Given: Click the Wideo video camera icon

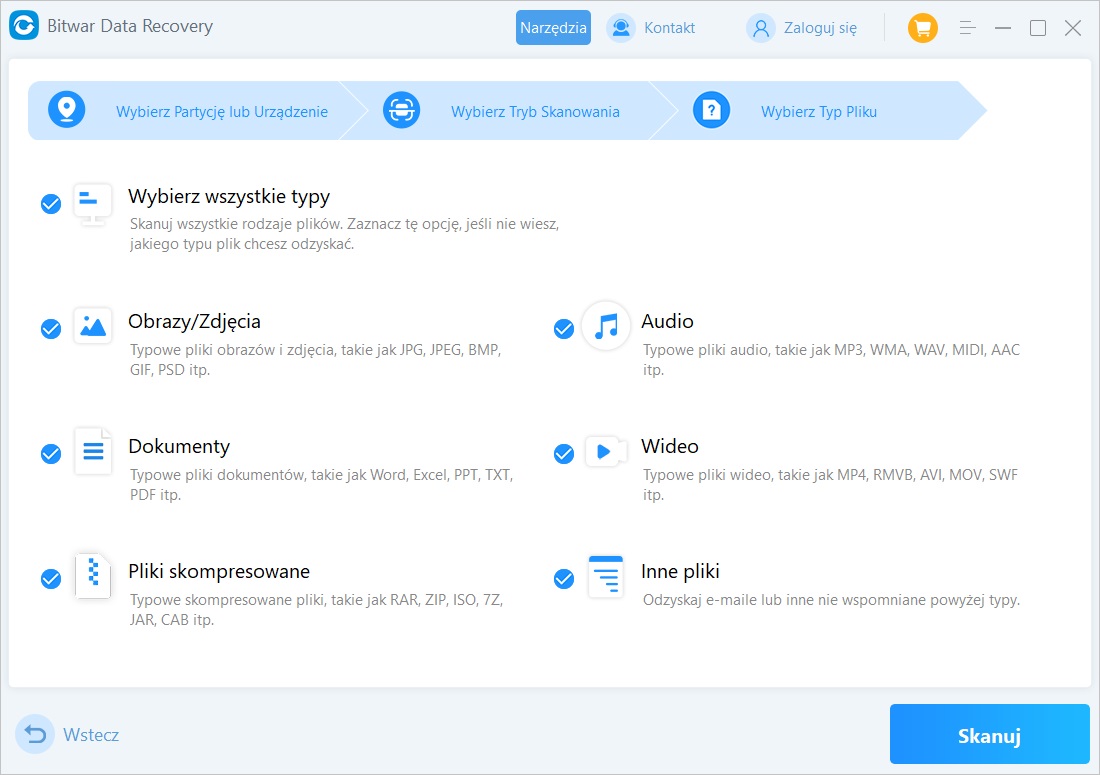Looking at the screenshot, I should click(x=606, y=451).
